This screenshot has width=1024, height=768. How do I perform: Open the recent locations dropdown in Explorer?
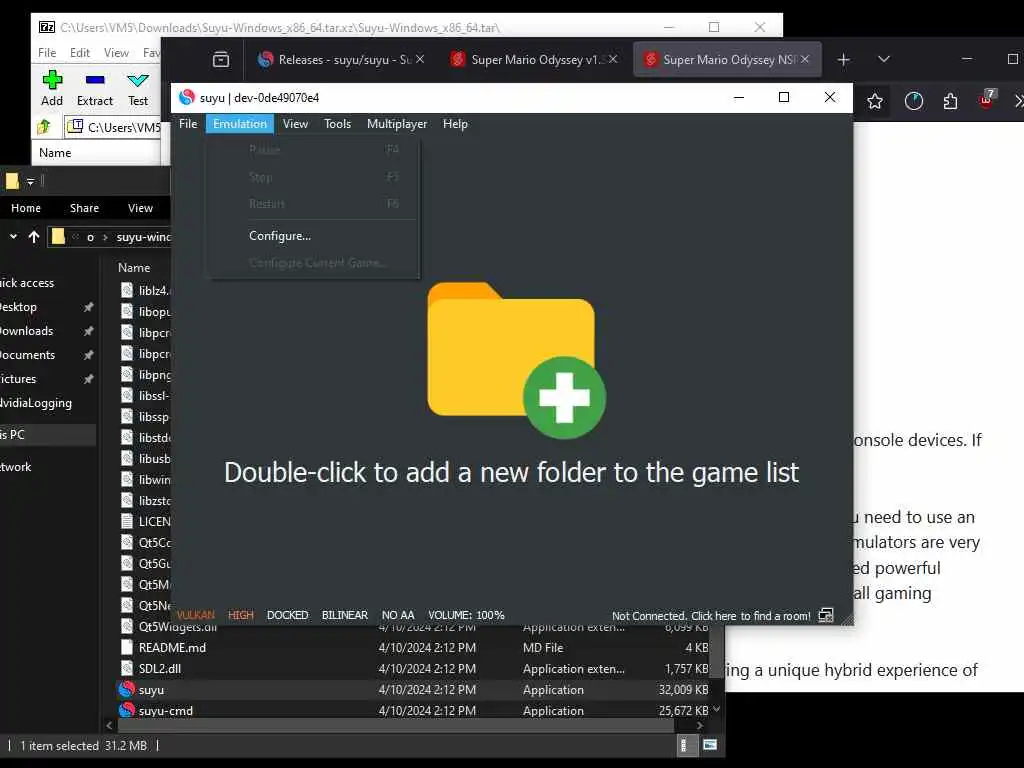13,236
